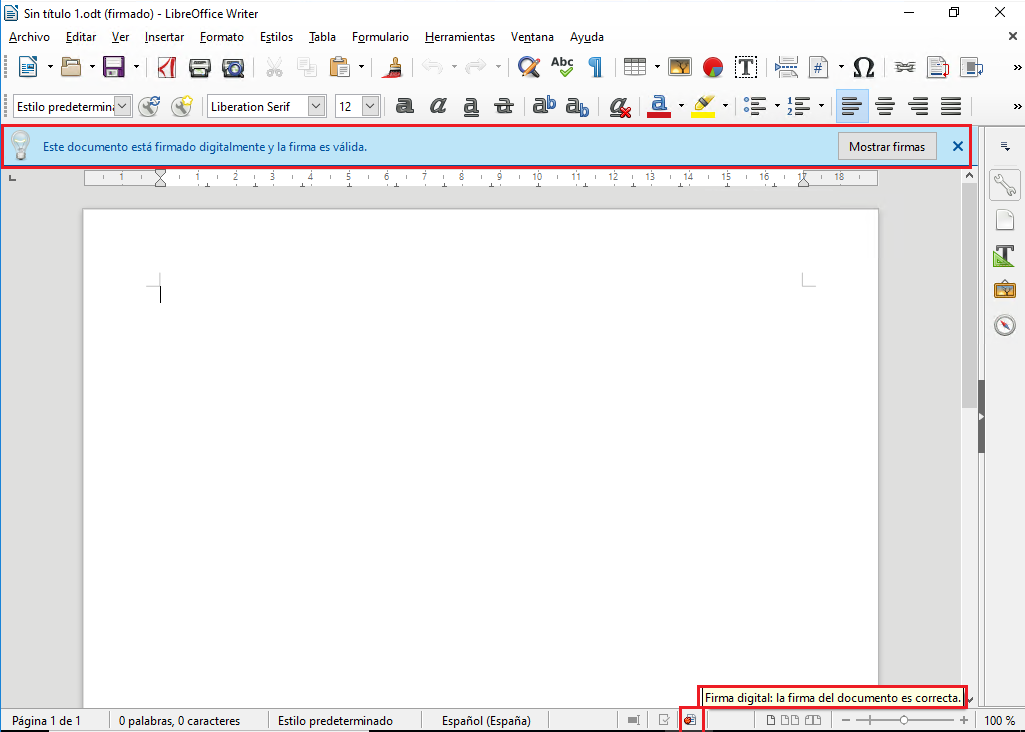Open the Find and Replace tool
The width and height of the screenshot is (1025, 732).
click(x=529, y=67)
